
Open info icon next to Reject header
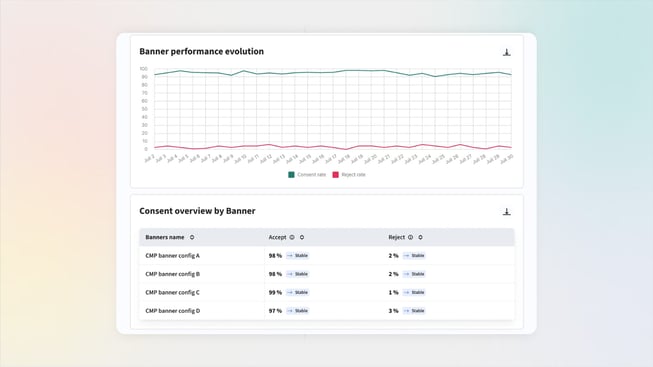coord(410,237)
